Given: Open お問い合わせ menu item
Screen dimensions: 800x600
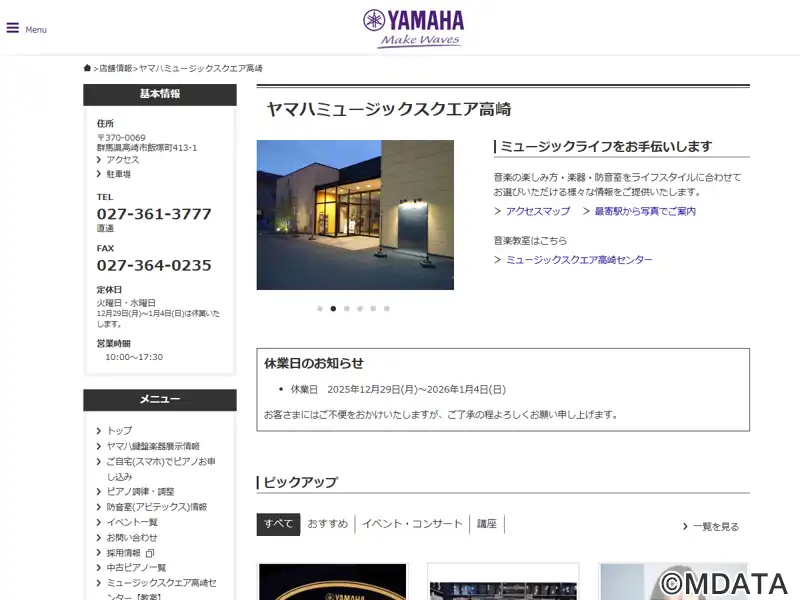Looking at the screenshot, I should pos(132,537).
